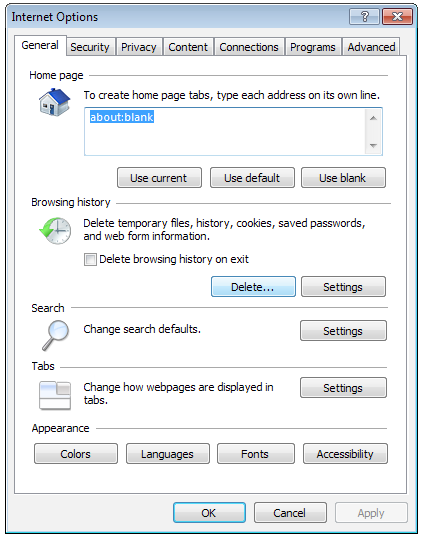Viewport: 424px width, 538px height.
Task: Click the Tabs window layout icon
Action: pos(55,395)
